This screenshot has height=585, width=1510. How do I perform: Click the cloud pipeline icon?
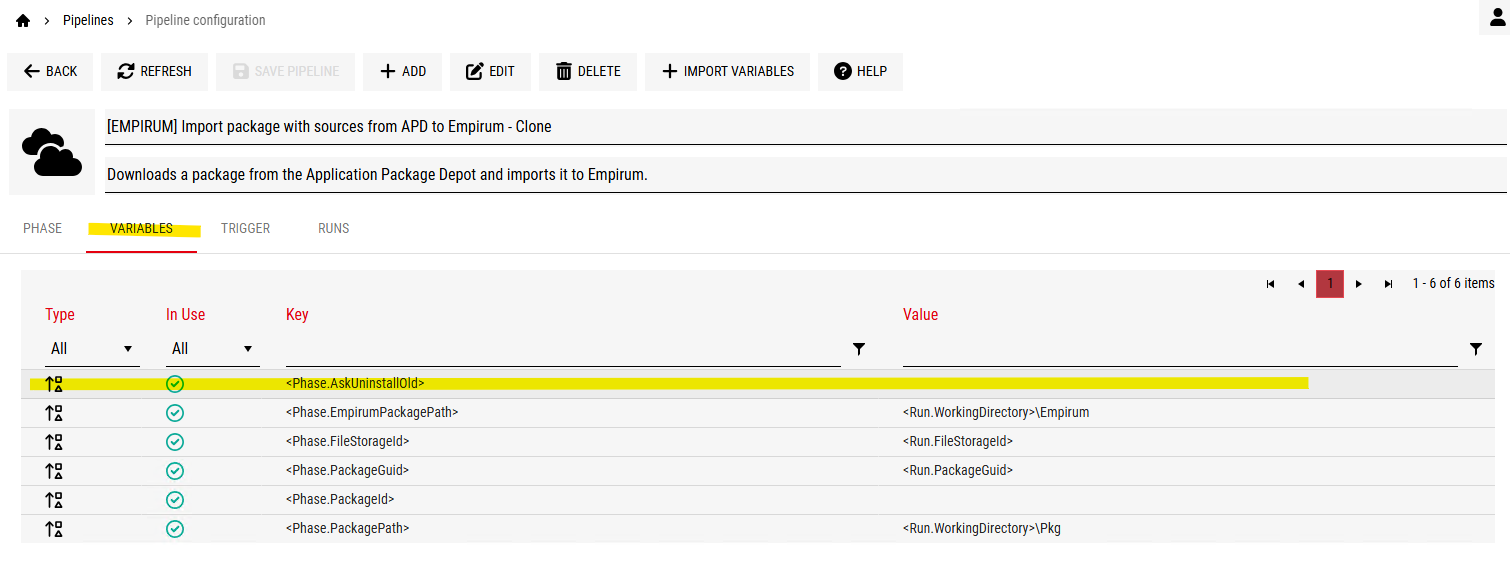click(x=52, y=152)
